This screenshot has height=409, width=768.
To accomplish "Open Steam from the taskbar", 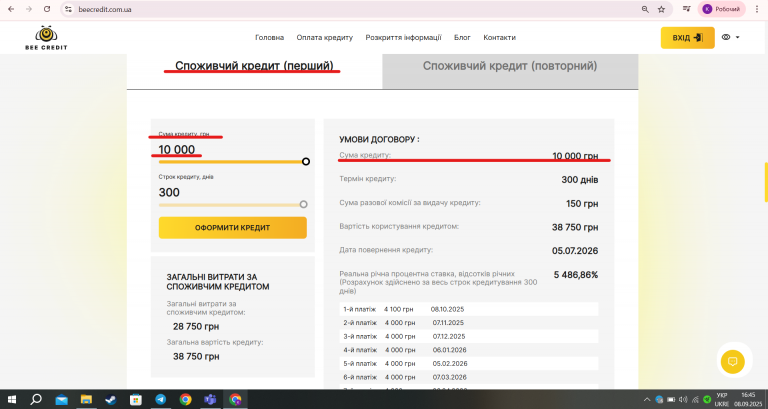I will pos(111,400).
